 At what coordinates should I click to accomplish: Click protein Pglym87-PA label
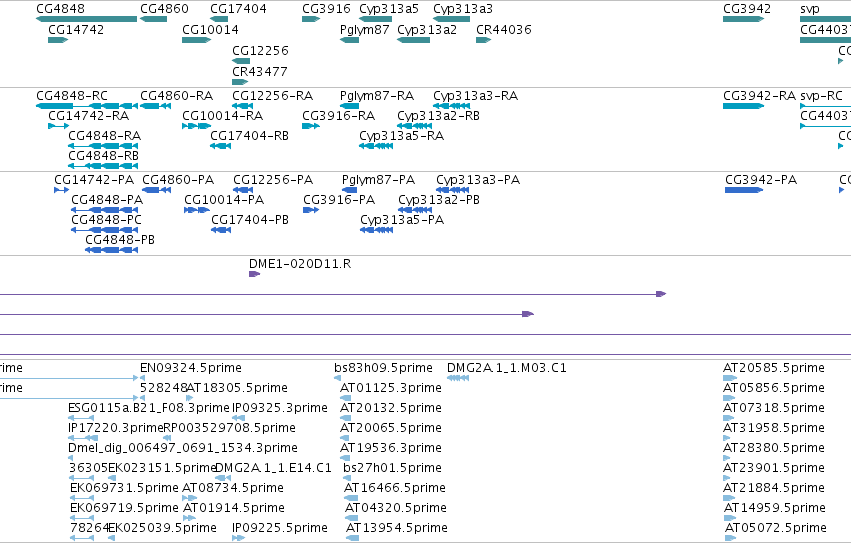(x=378, y=180)
